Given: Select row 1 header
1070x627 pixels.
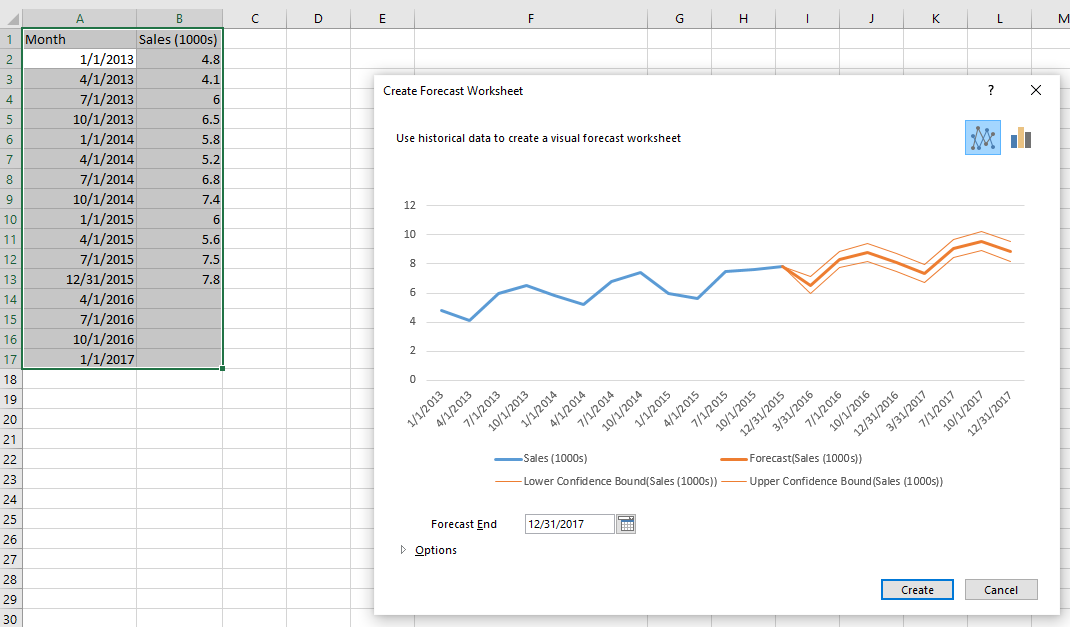Looking at the screenshot, I should [10, 40].
